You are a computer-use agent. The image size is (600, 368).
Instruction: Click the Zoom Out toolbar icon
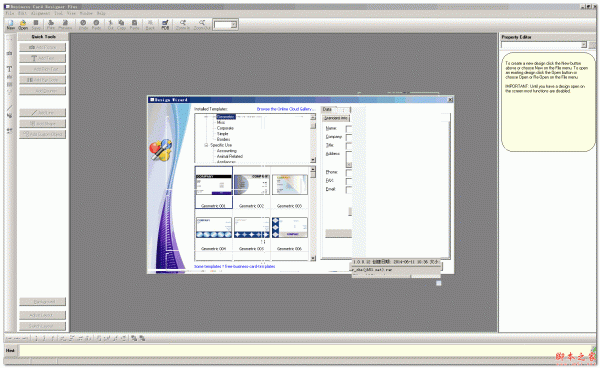tap(202, 25)
